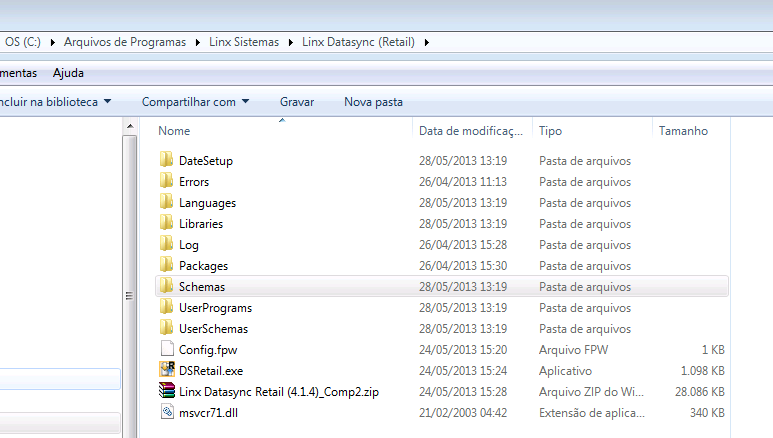Click the msvcr71.dll file icon
This screenshot has height=438, width=773.
click(167, 412)
